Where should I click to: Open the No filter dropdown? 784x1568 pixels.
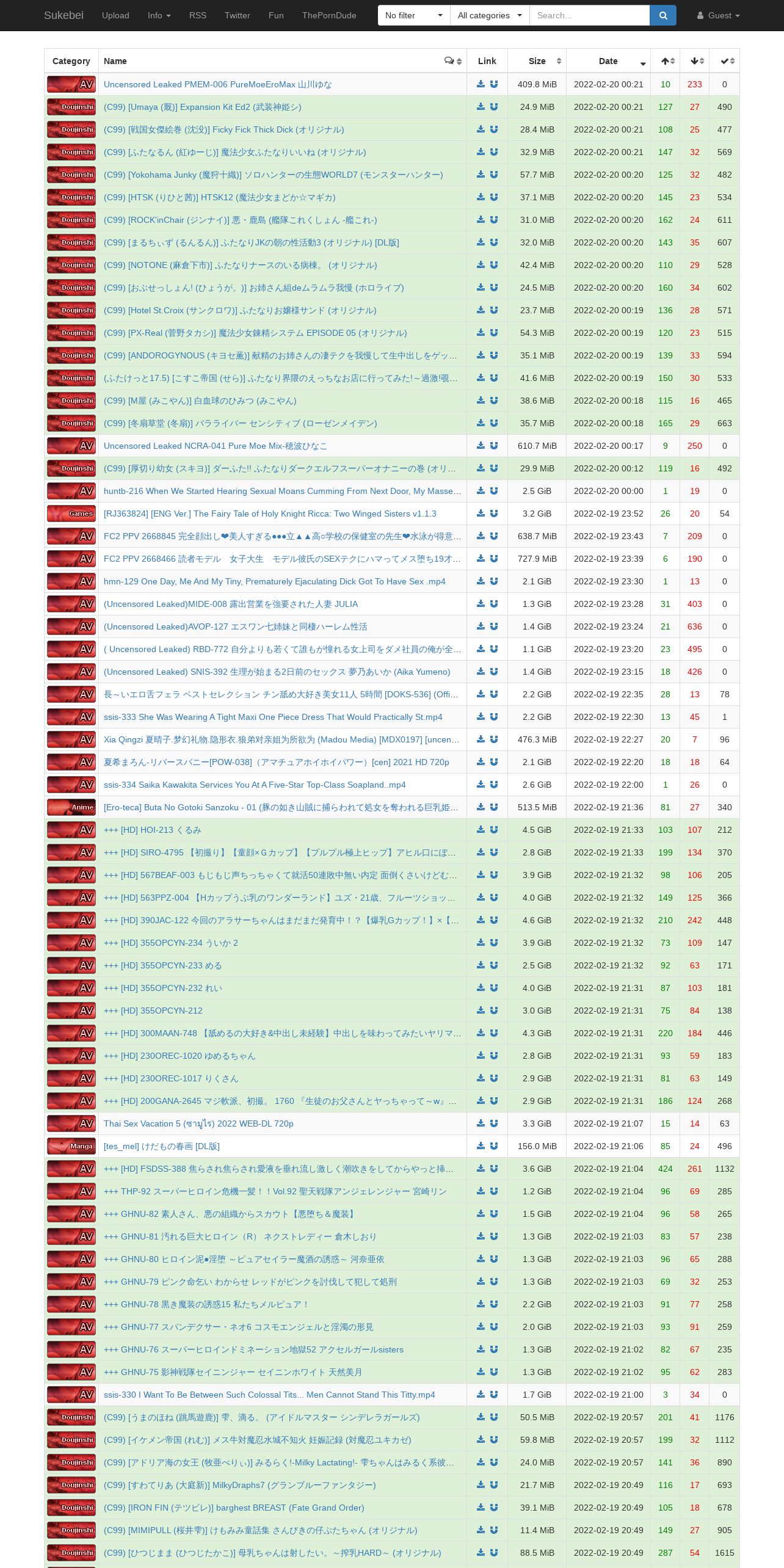pos(414,15)
